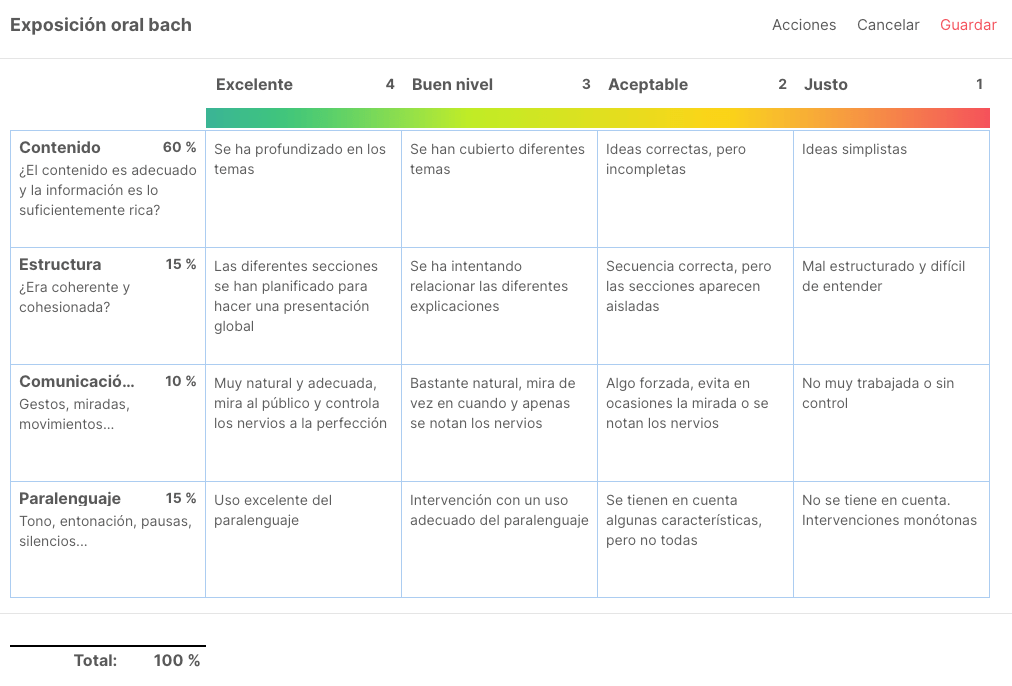Click the Total 100 % summary
The image size is (1012, 686).
pos(137,661)
